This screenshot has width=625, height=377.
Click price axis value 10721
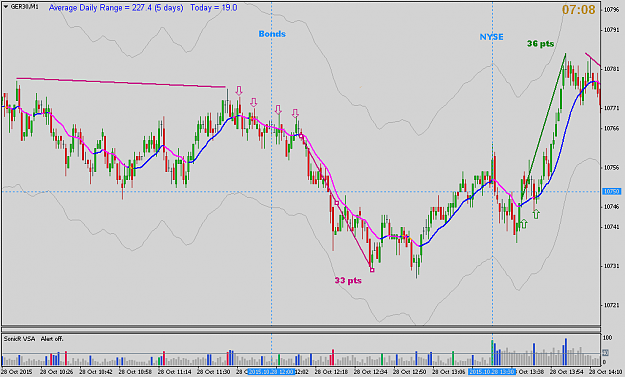(x=611, y=305)
